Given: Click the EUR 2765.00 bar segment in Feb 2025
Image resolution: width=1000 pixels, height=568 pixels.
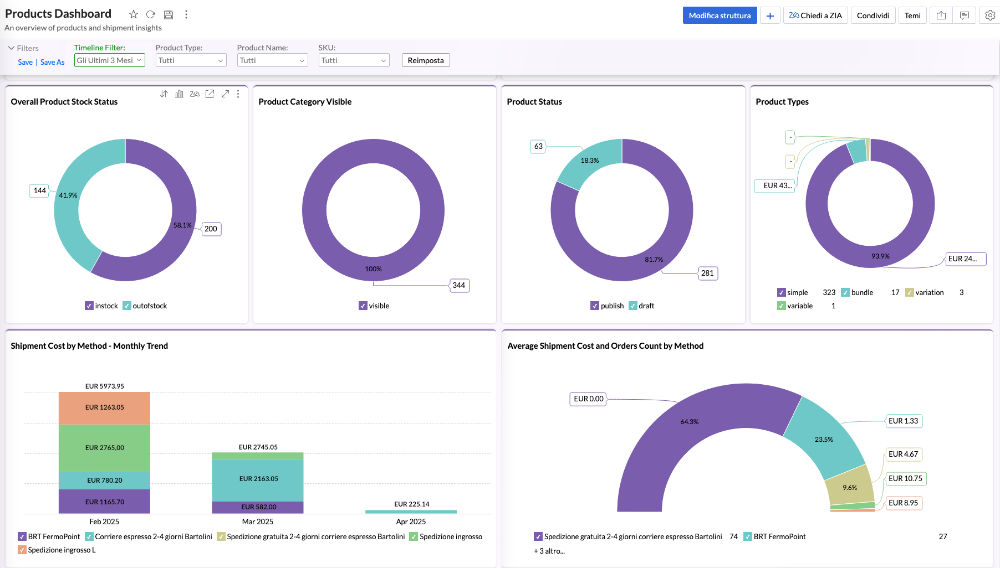Looking at the screenshot, I should click(x=105, y=448).
